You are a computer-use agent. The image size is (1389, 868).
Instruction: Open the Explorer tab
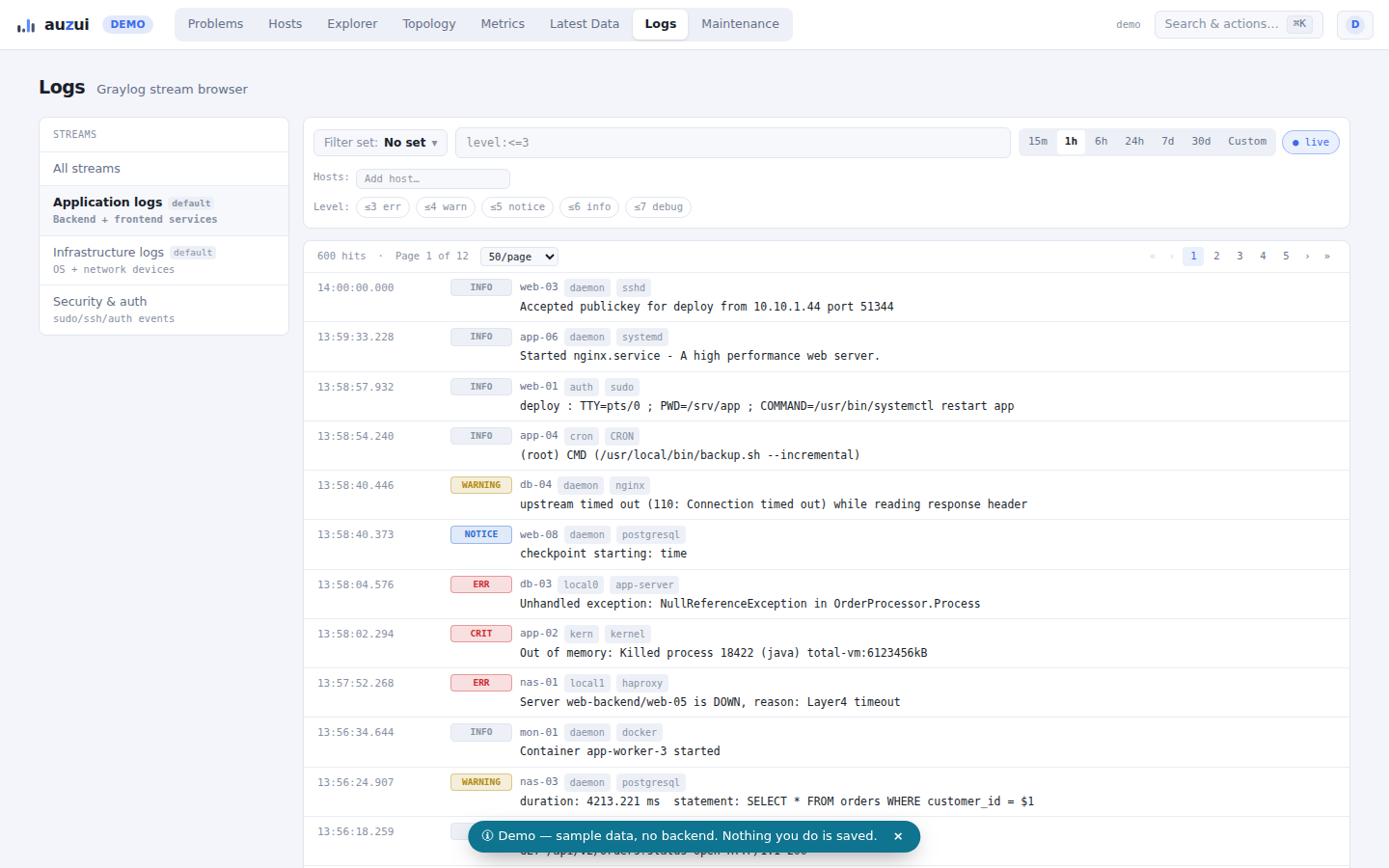pyautogui.click(x=352, y=24)
